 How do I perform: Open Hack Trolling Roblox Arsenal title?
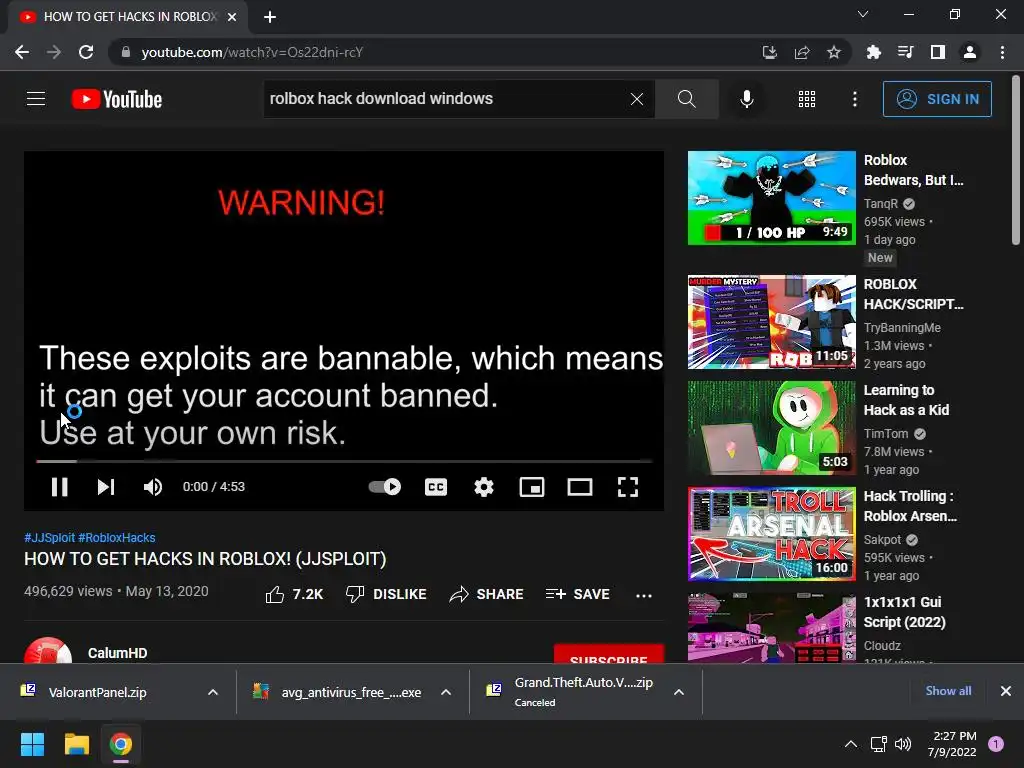pyautogui.click(x=910, y=505)
